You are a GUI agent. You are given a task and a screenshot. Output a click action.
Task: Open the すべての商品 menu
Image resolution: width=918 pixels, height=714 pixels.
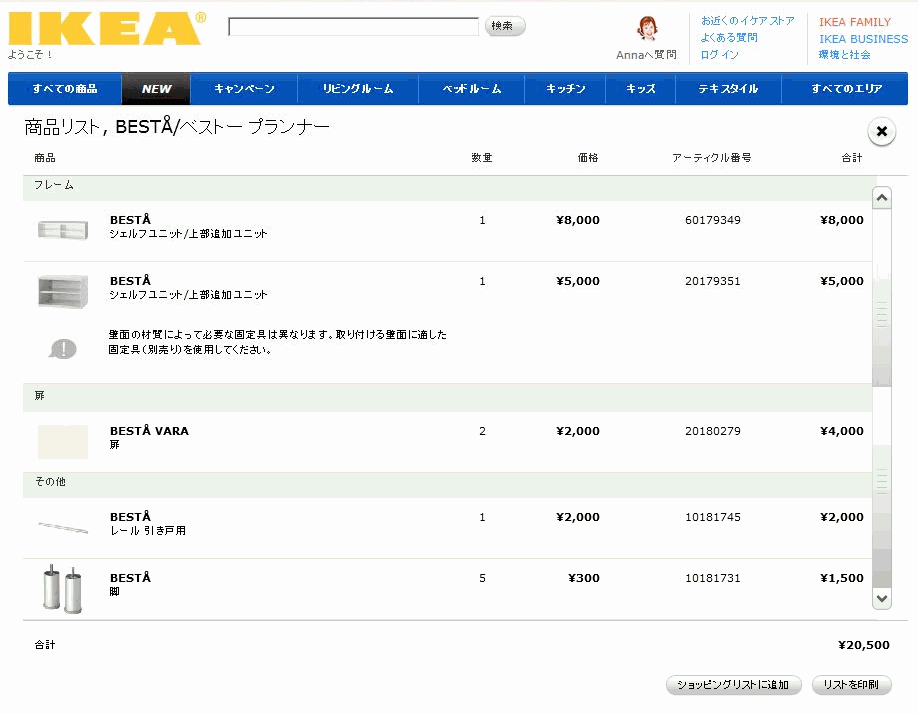tap(65, 89)
